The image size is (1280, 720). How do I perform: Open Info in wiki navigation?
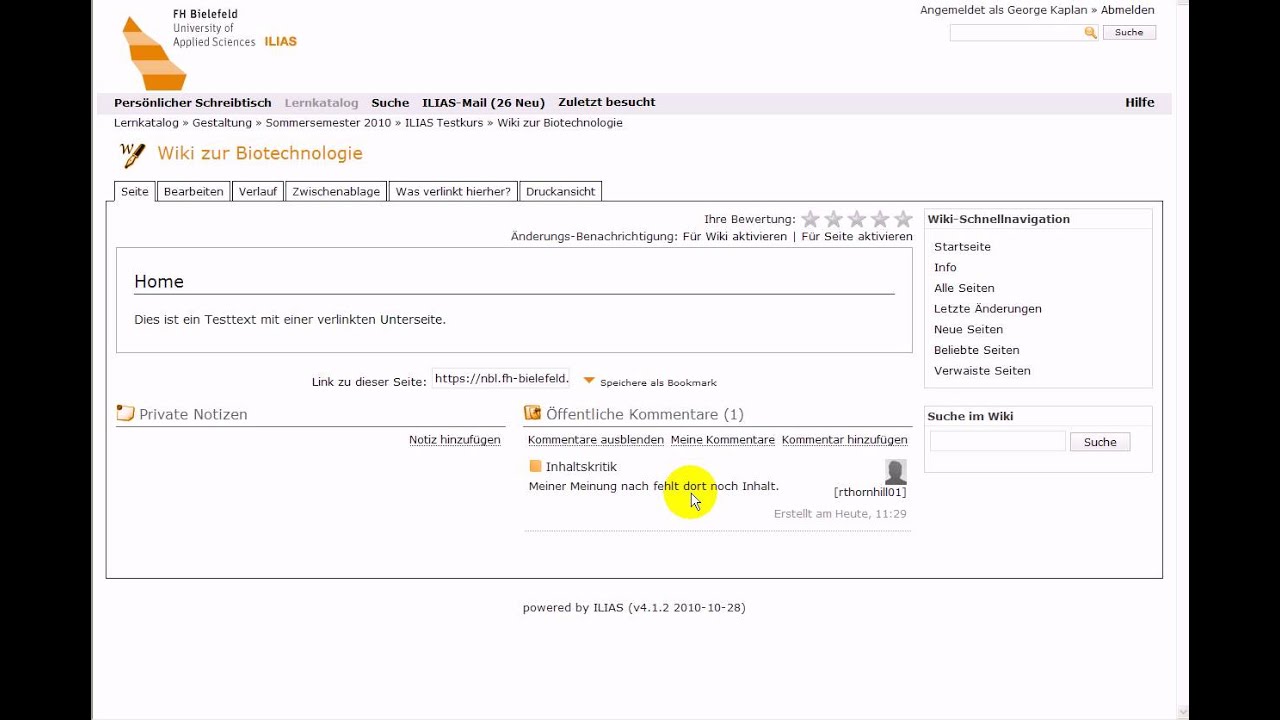(945, 268)
